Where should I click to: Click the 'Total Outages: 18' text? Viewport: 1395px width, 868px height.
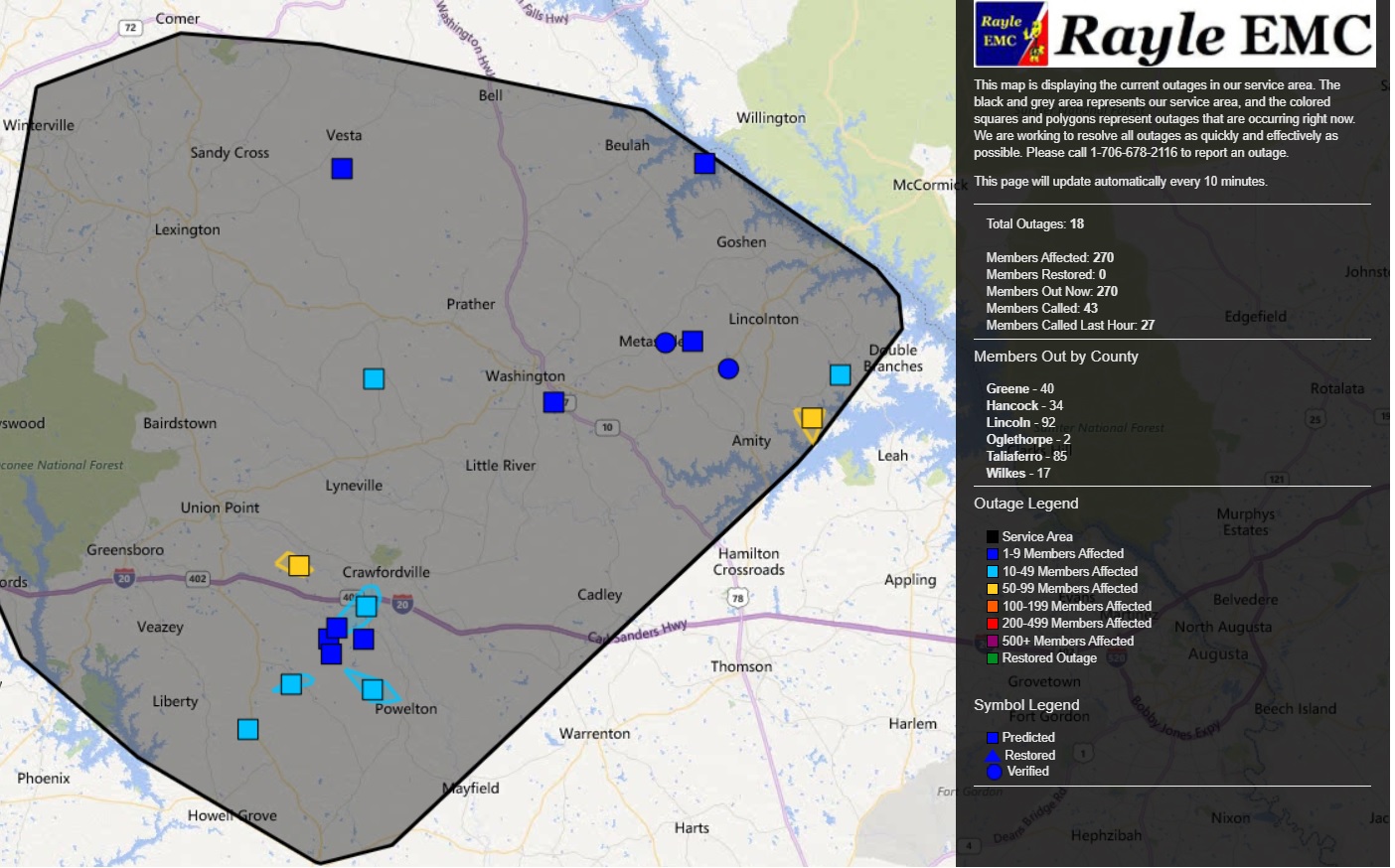pos(1034,224)
